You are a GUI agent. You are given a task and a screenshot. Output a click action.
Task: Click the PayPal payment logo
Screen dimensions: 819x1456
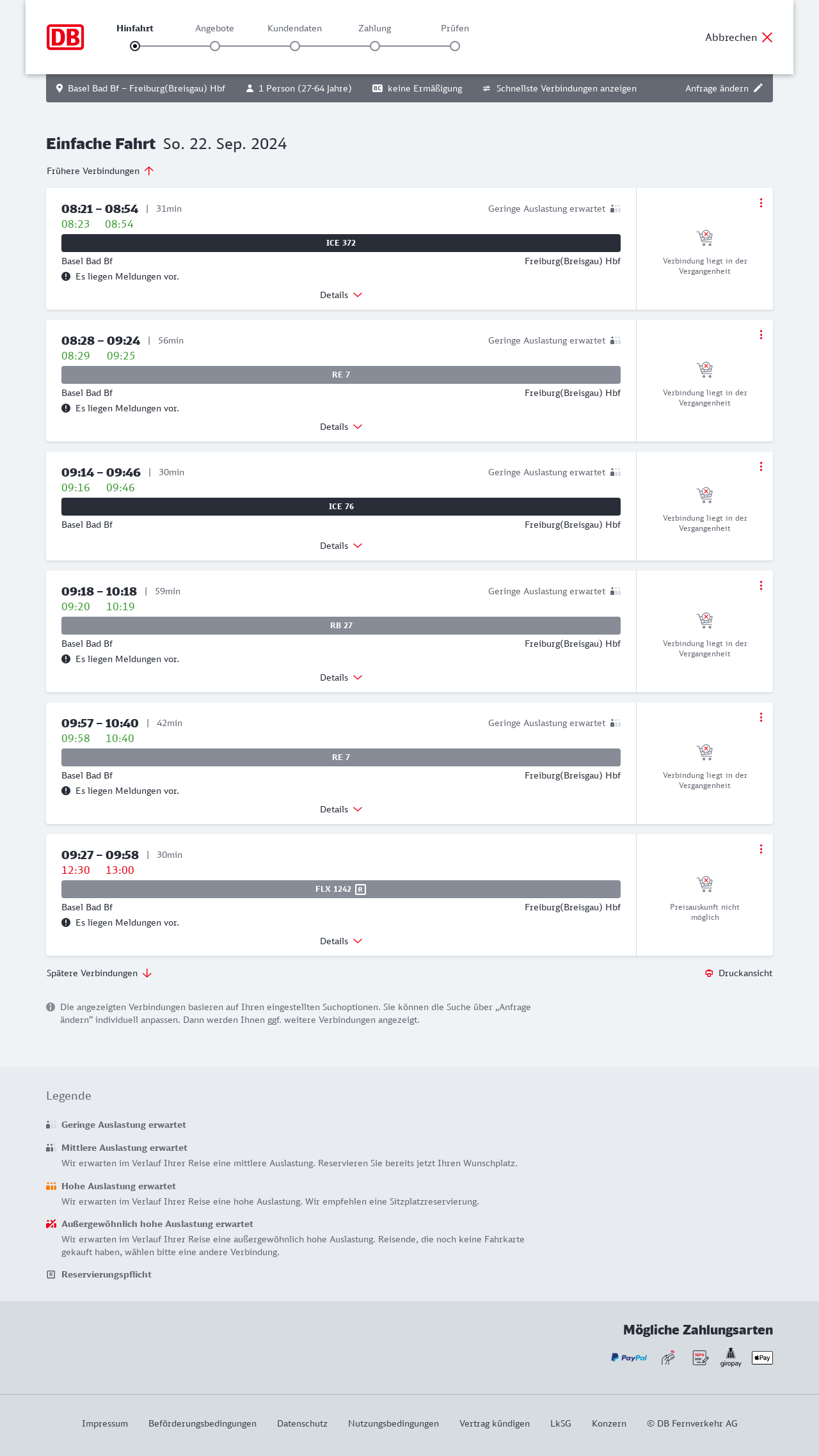[629, 1357]
